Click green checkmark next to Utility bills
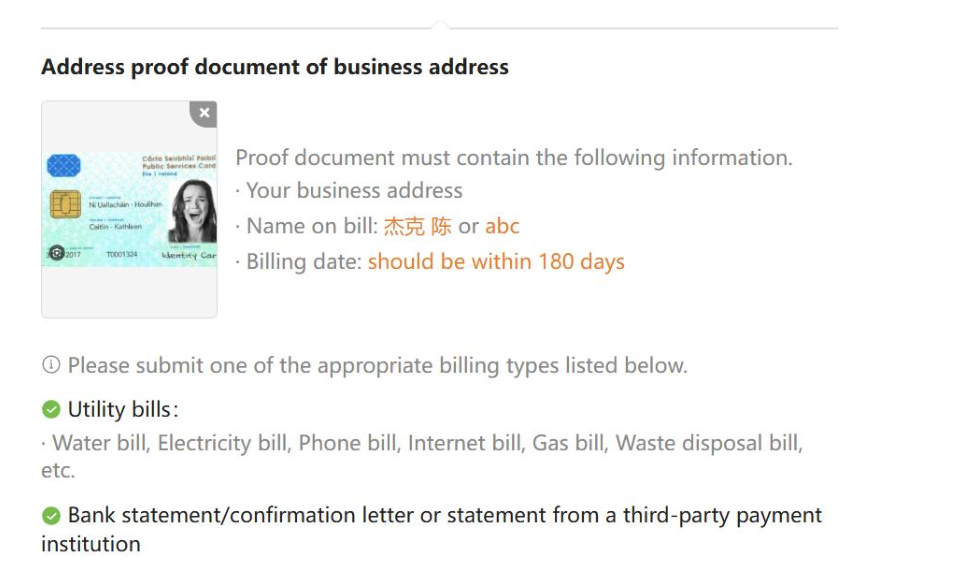The width and height of the screenshot is (954, 583). click(x=51, y=410)
